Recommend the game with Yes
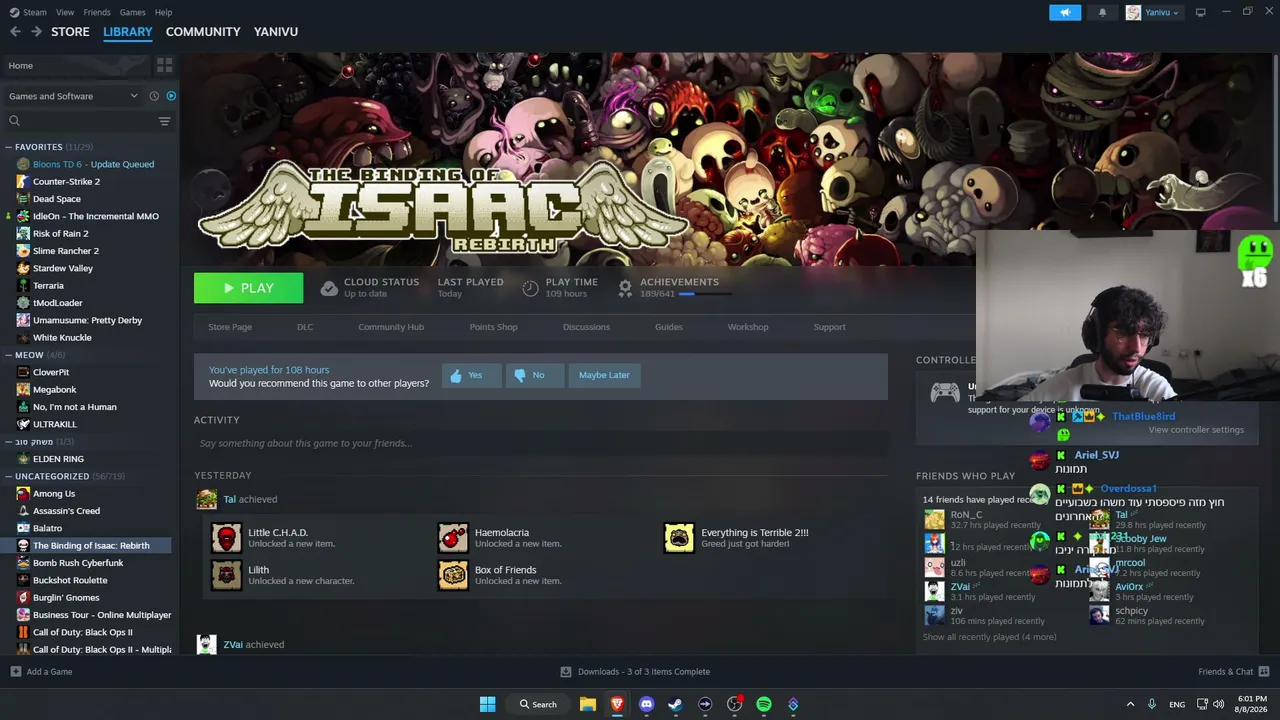This screenshot has width=1280, height=720. point(471,375)
